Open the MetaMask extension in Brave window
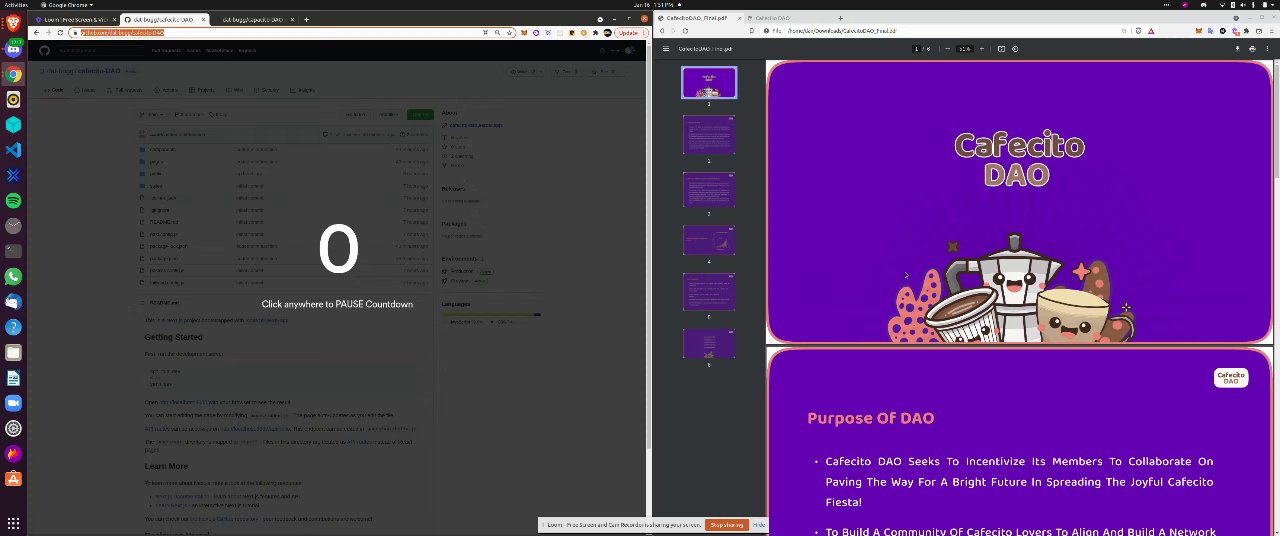The height and width of the screenshot is (536, 1280). (1199, 31)
